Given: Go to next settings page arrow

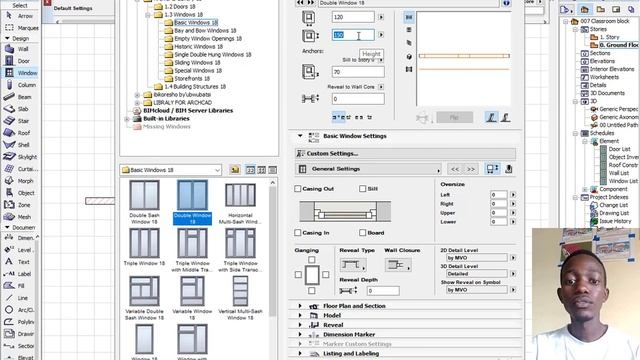Looking at the screenshot, I should (x=471, y=169).
